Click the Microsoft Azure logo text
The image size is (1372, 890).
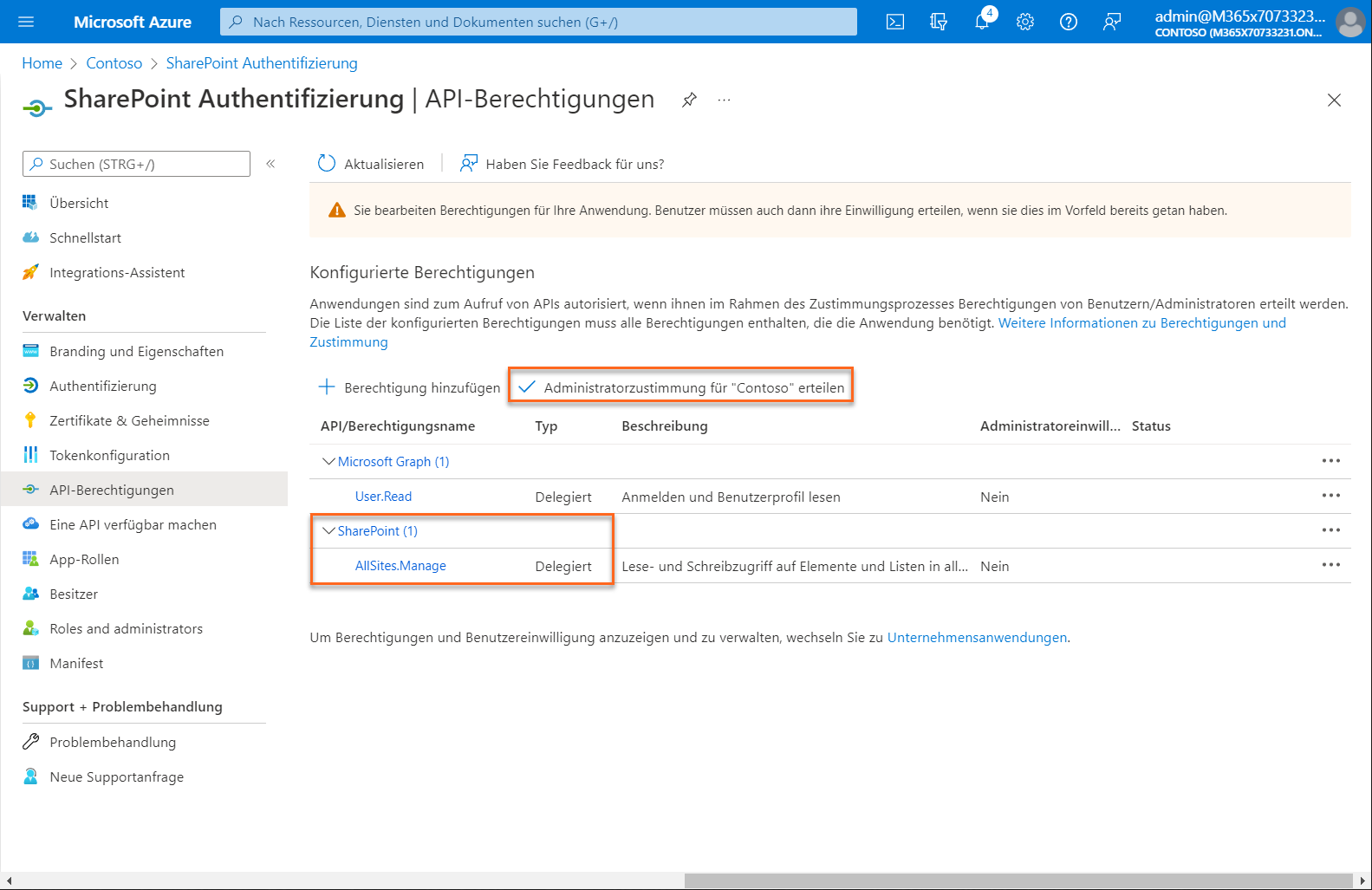pyautogui.click(x=133, y=22)
